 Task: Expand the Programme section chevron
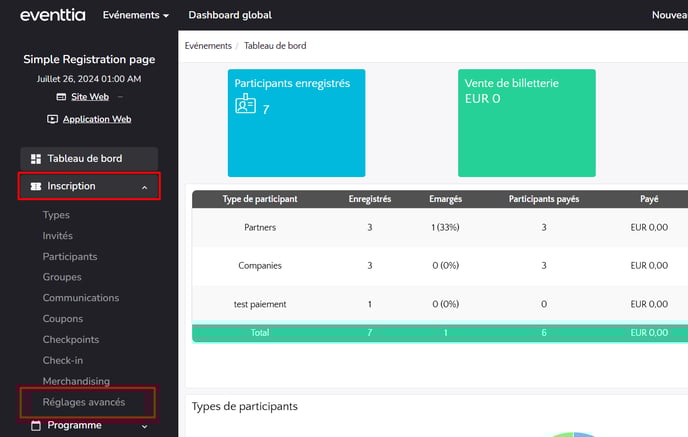tap(144, 426)
